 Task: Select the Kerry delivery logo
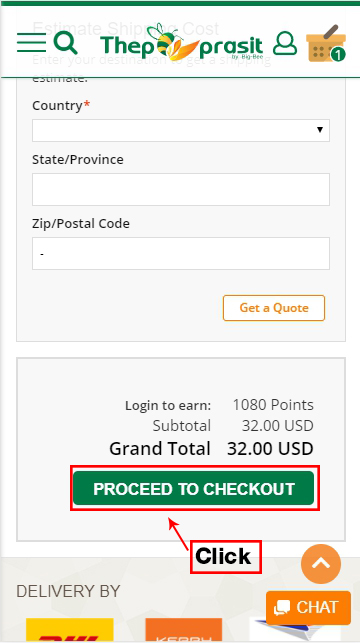coord(183,630)
